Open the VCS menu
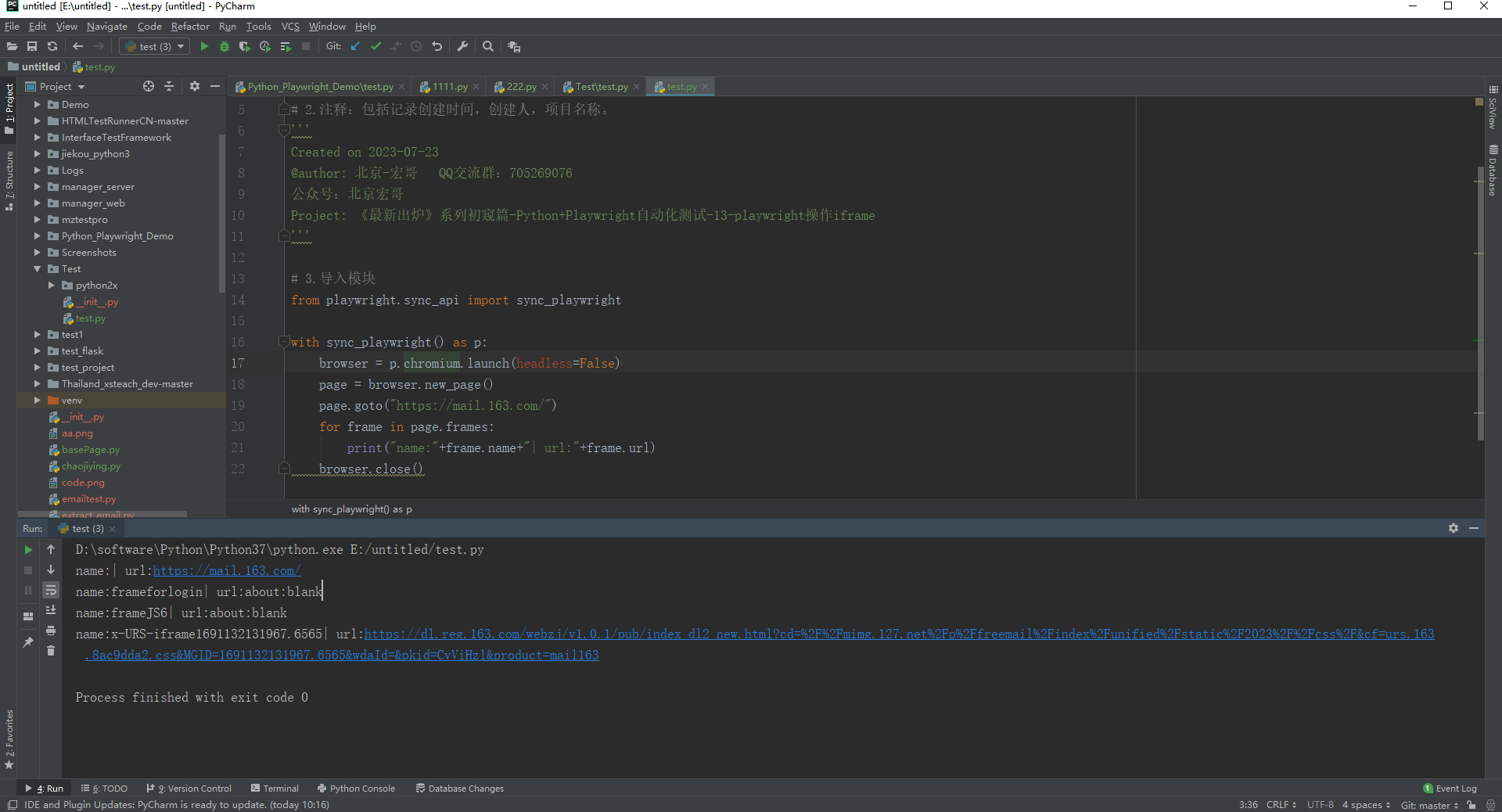The width and height of the screenshot is (1502, 812). coord(290,26)
